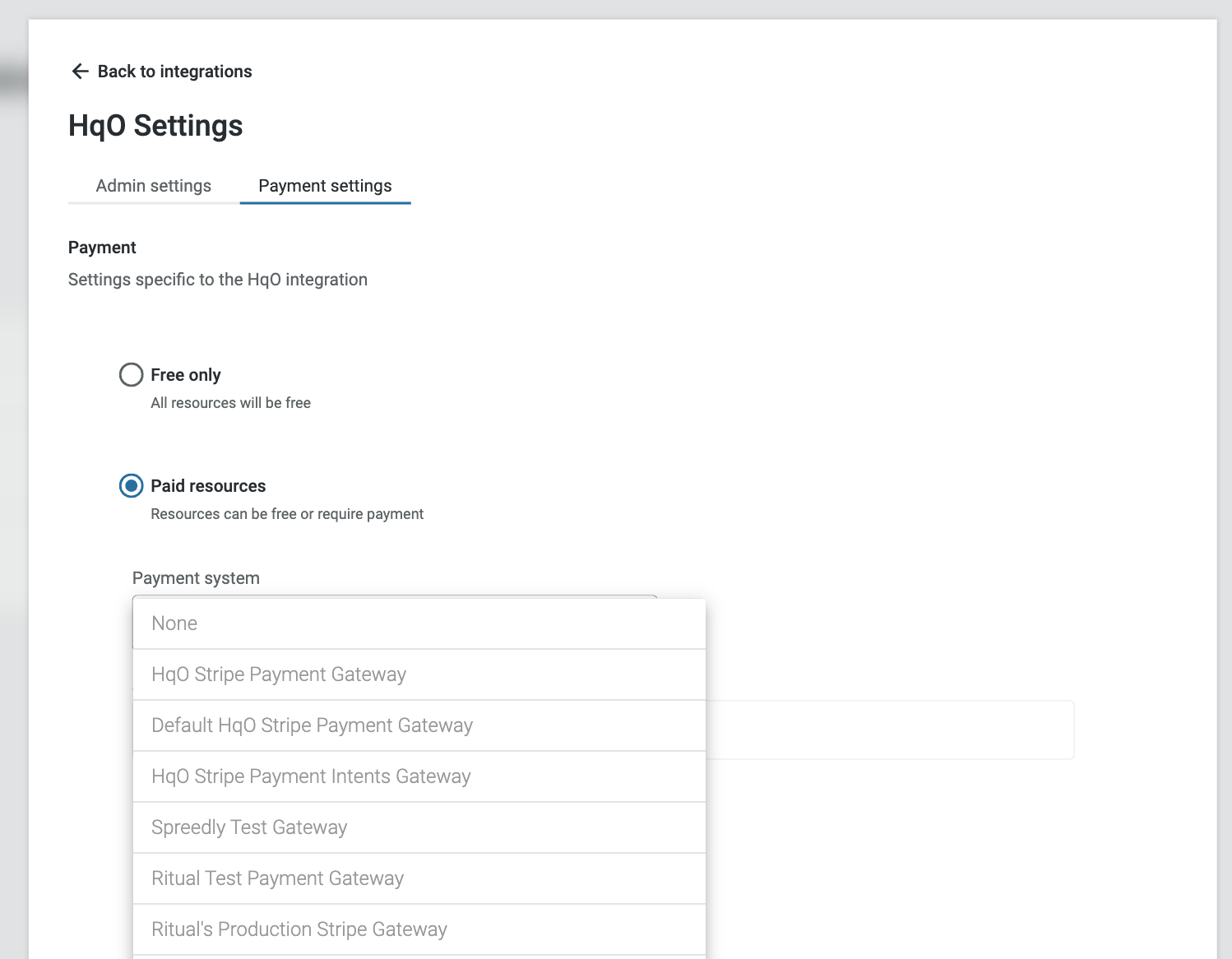
Task: Click 'All resources will be free' text
Action: 230,403
